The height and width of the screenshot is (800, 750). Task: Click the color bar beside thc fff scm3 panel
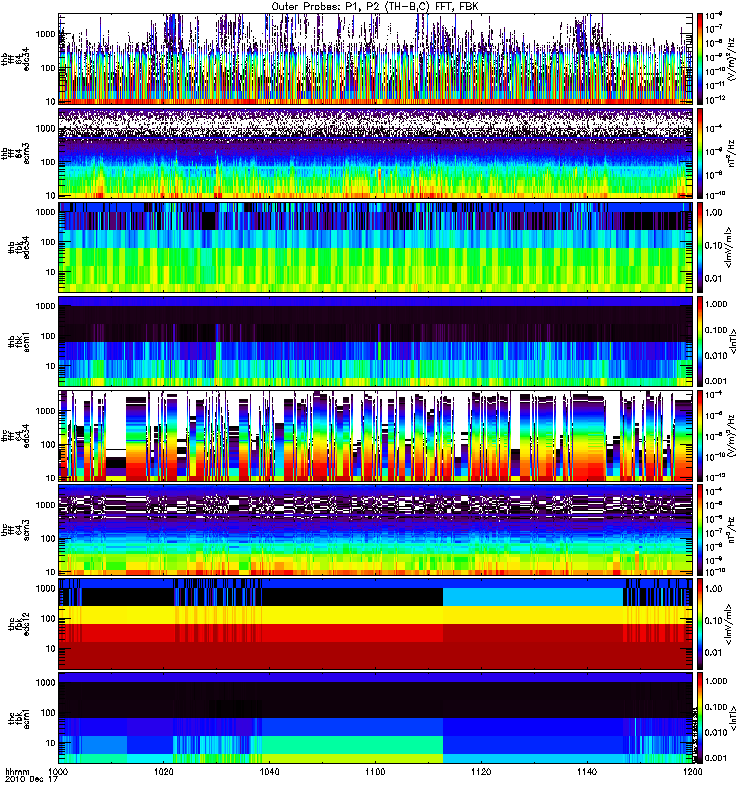(700, 529)
